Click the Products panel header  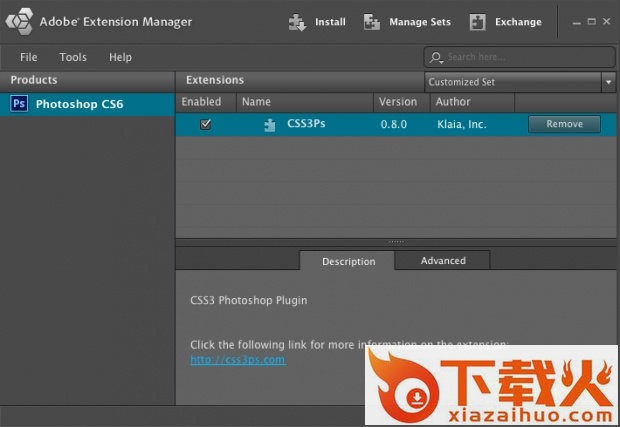(x=87, y=80)
